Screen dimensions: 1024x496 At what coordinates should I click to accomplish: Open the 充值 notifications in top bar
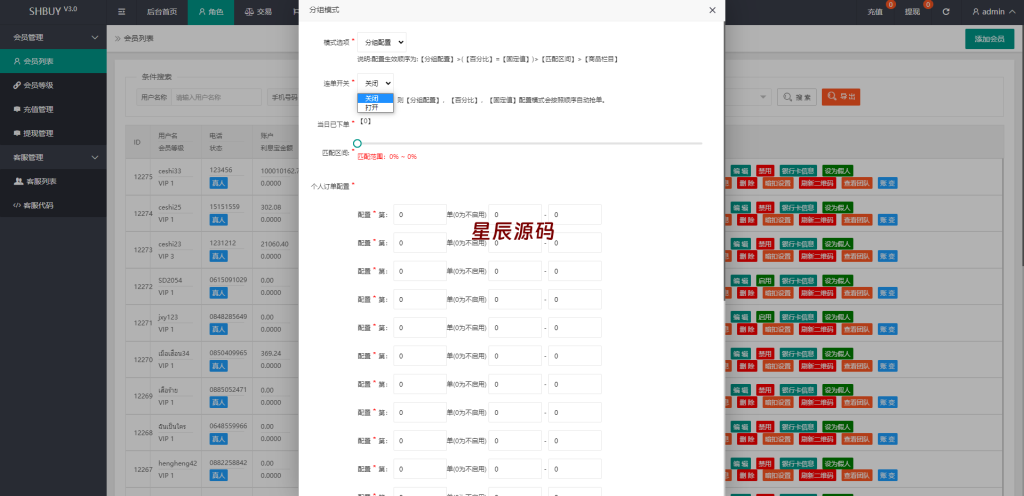(875, 12)
